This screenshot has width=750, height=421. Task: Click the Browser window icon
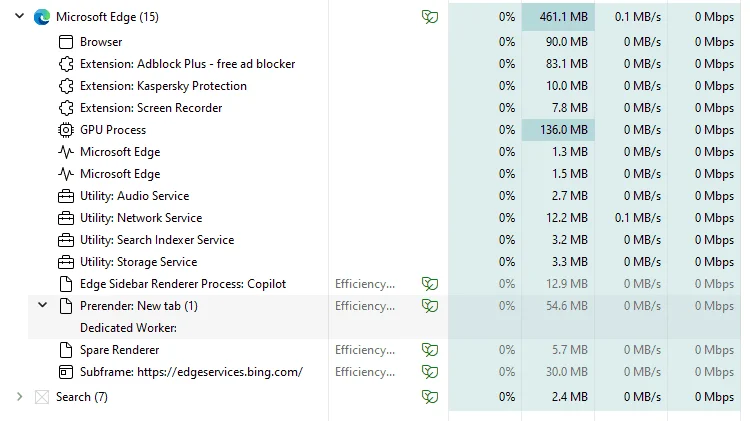click(66, 42)
